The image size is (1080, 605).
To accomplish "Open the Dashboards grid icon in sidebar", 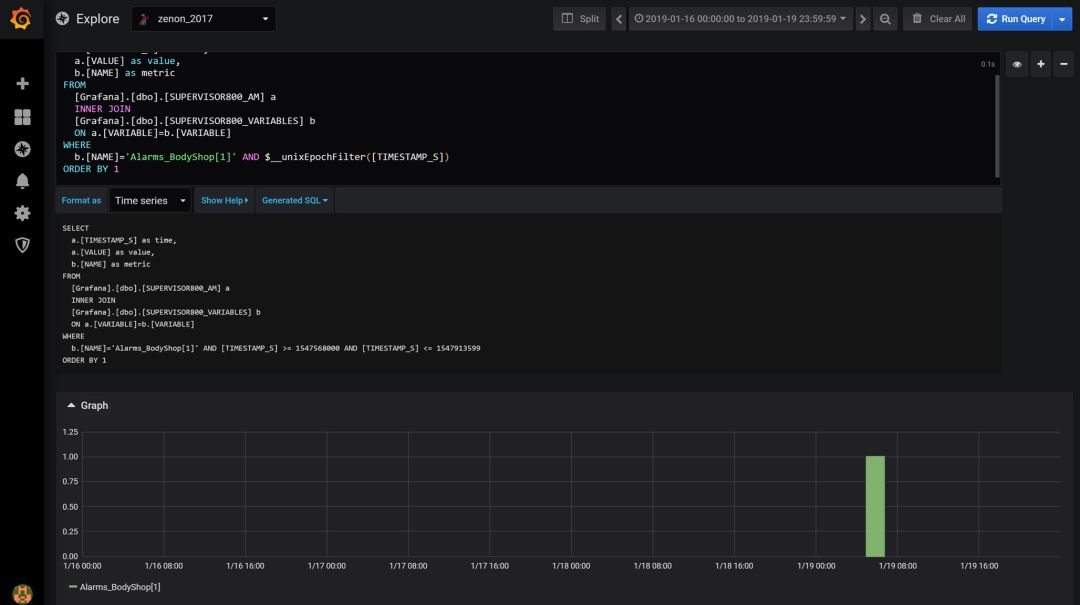I will (22, 117).
